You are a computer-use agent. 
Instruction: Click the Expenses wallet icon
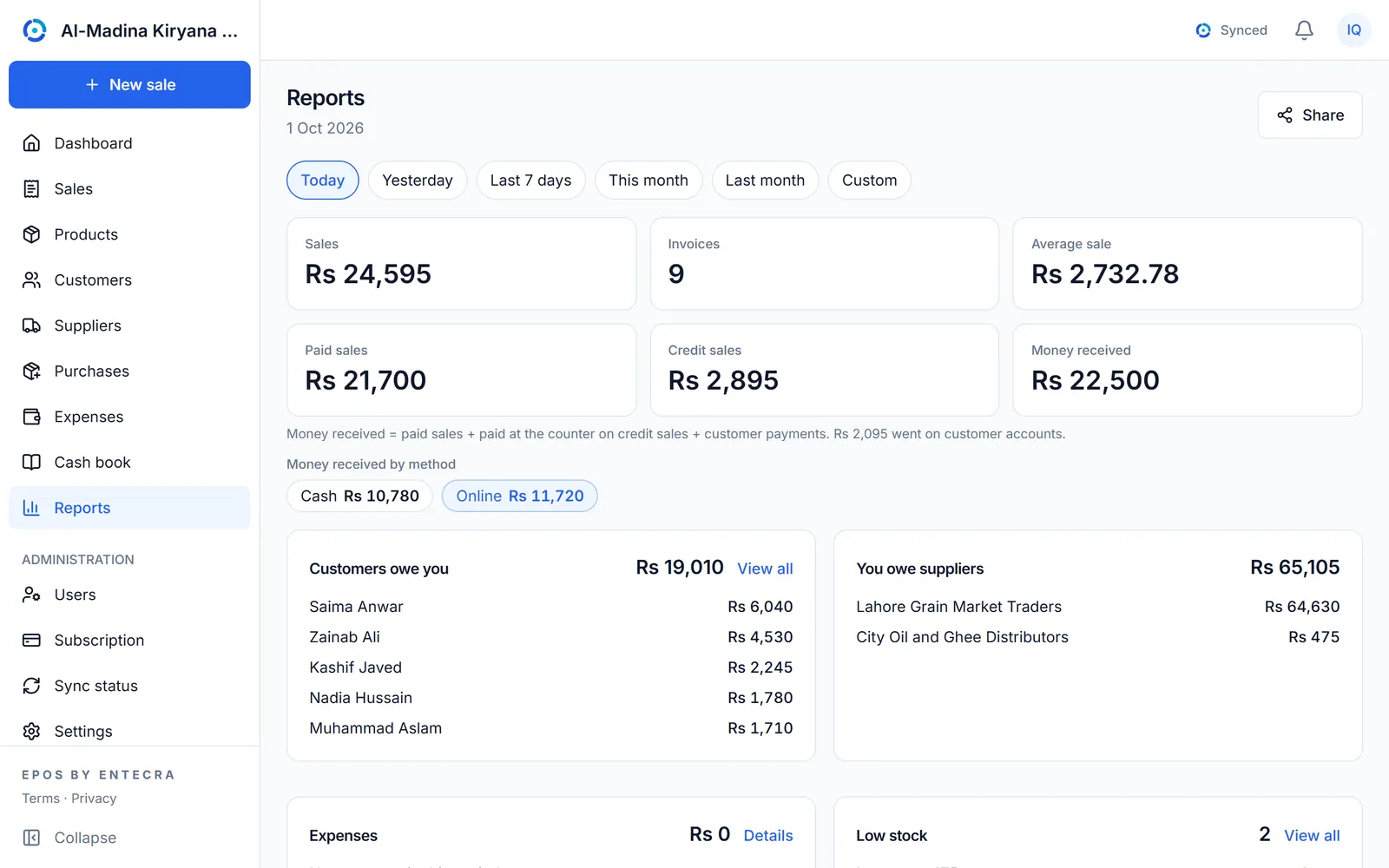pyautogui.click(x=31, y=417)
